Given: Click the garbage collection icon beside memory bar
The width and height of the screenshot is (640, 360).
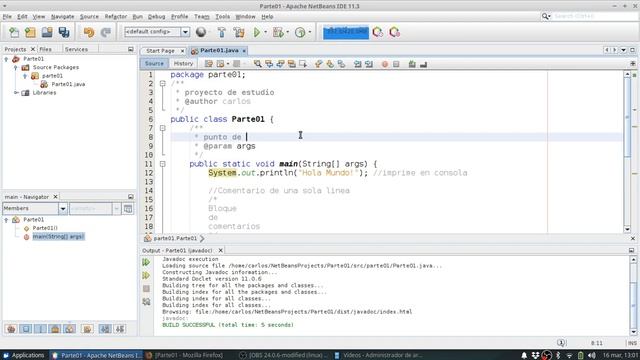Looking at the screenshot, I should (x=378, y=32).
